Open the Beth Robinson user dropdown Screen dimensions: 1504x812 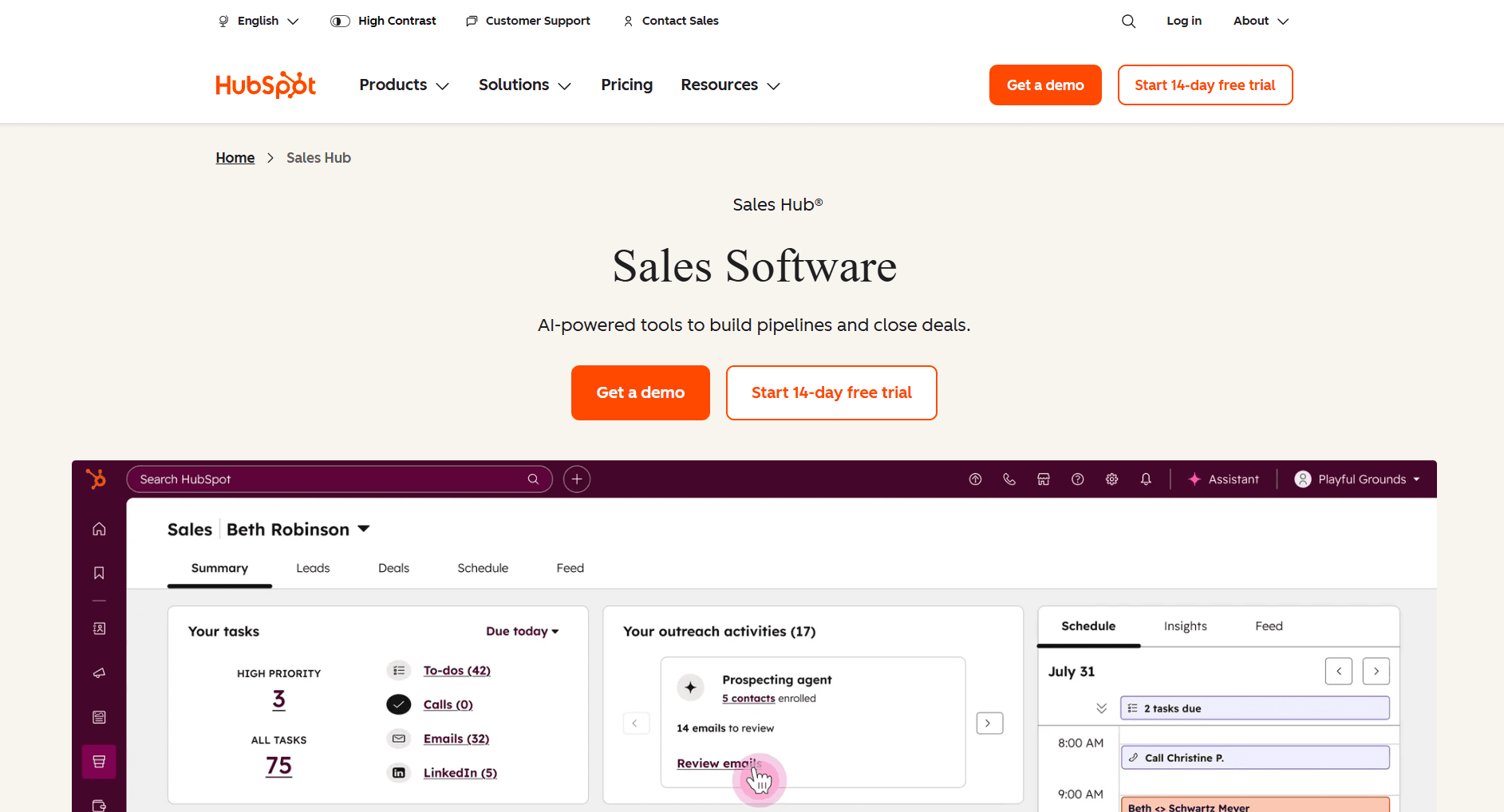pyautogui.click(x=298, y=529)
